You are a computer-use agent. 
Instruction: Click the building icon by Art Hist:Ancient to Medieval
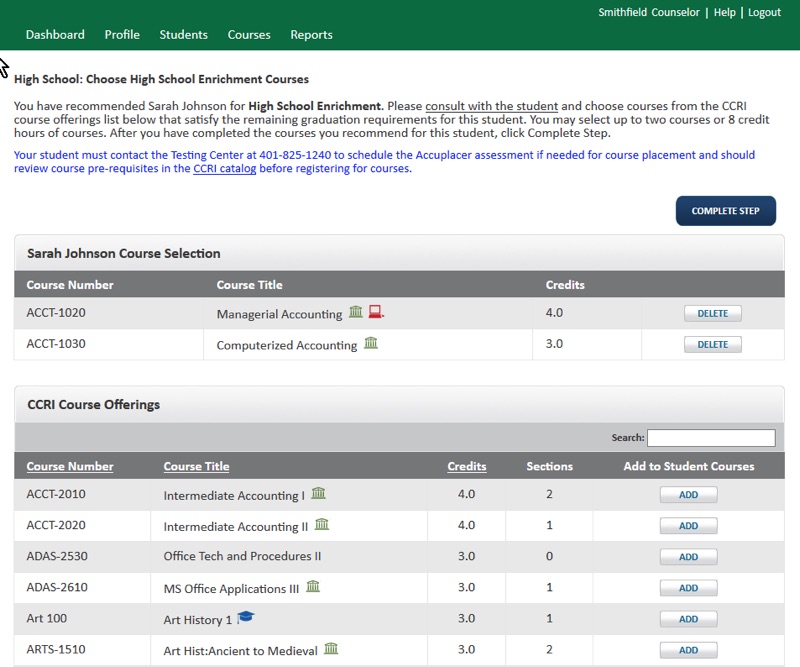point(331,649)
